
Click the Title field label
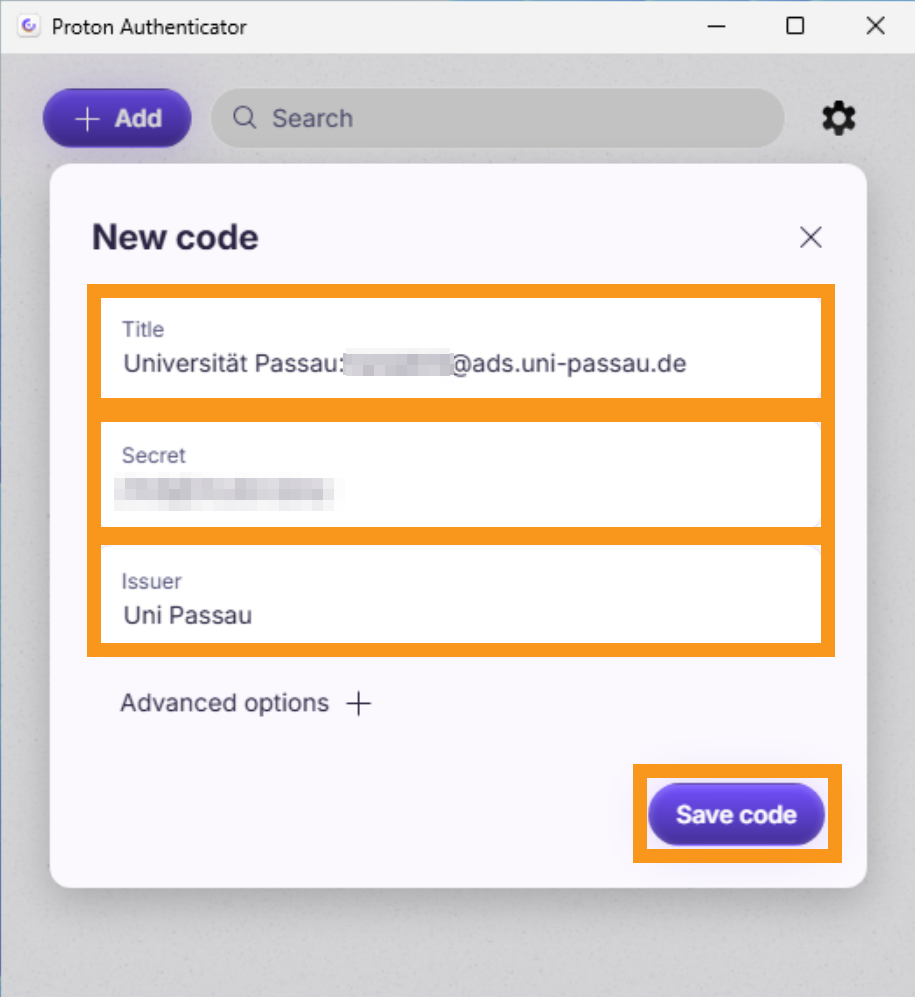coord(143,329)
